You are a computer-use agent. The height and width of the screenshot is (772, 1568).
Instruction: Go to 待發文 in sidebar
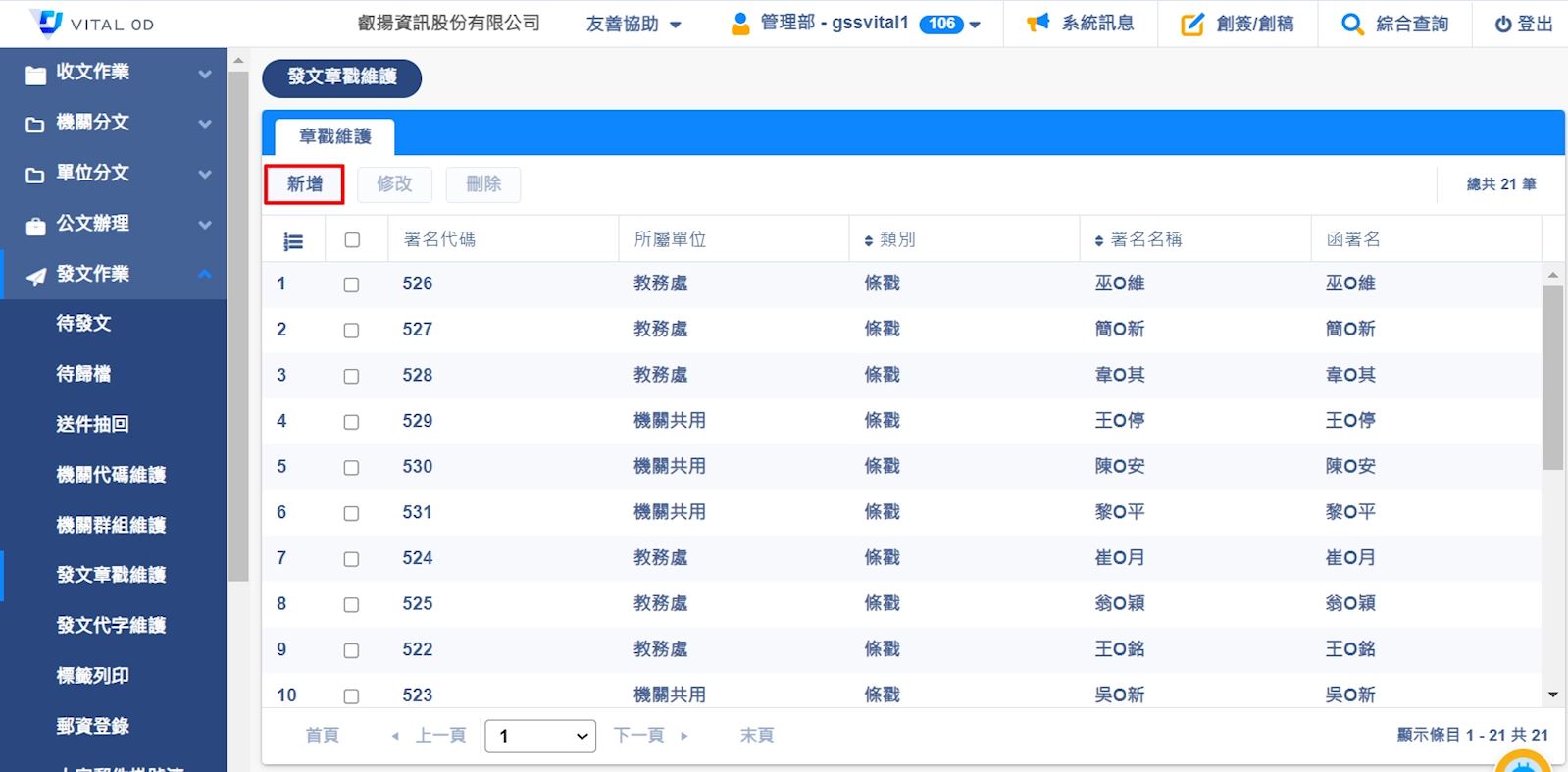84,323
